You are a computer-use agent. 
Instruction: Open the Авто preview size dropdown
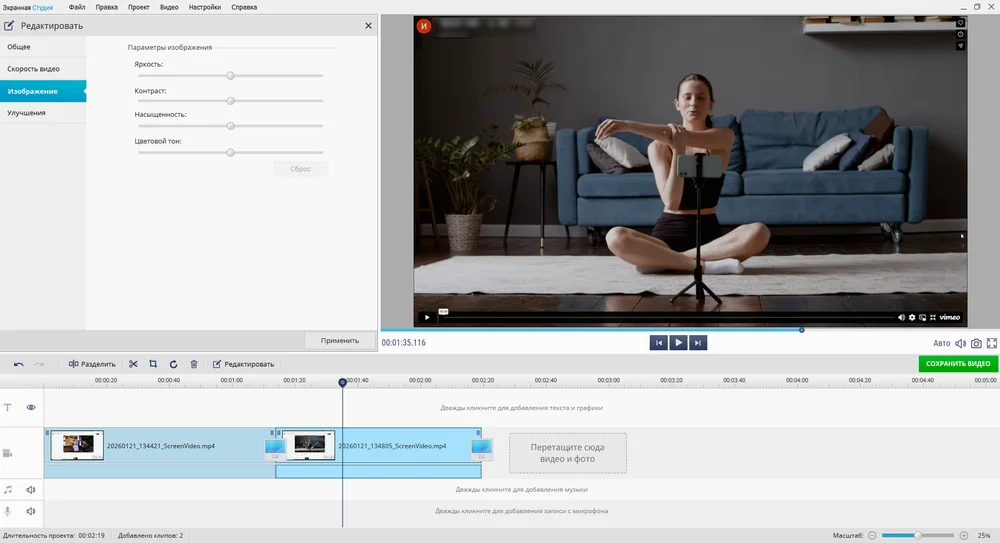point(942,343)
